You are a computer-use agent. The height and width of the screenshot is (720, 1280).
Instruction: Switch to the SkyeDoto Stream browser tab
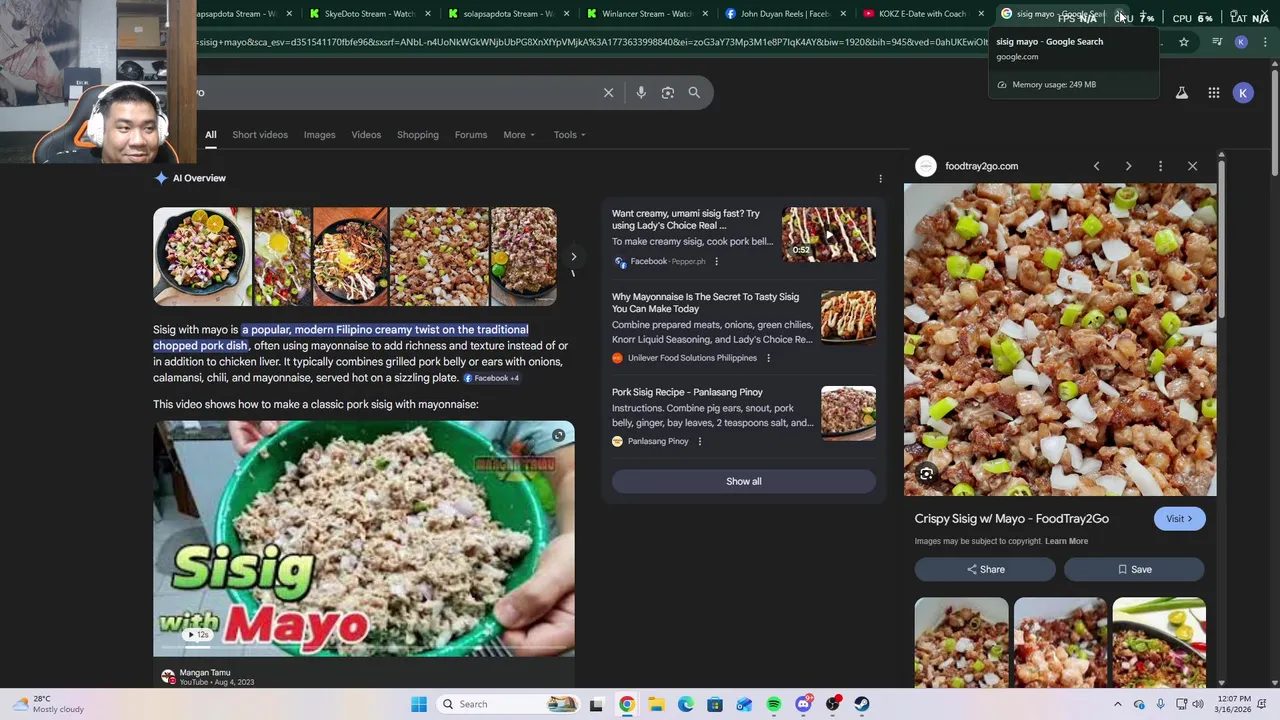pyautogui.click(x=370, y=14)
